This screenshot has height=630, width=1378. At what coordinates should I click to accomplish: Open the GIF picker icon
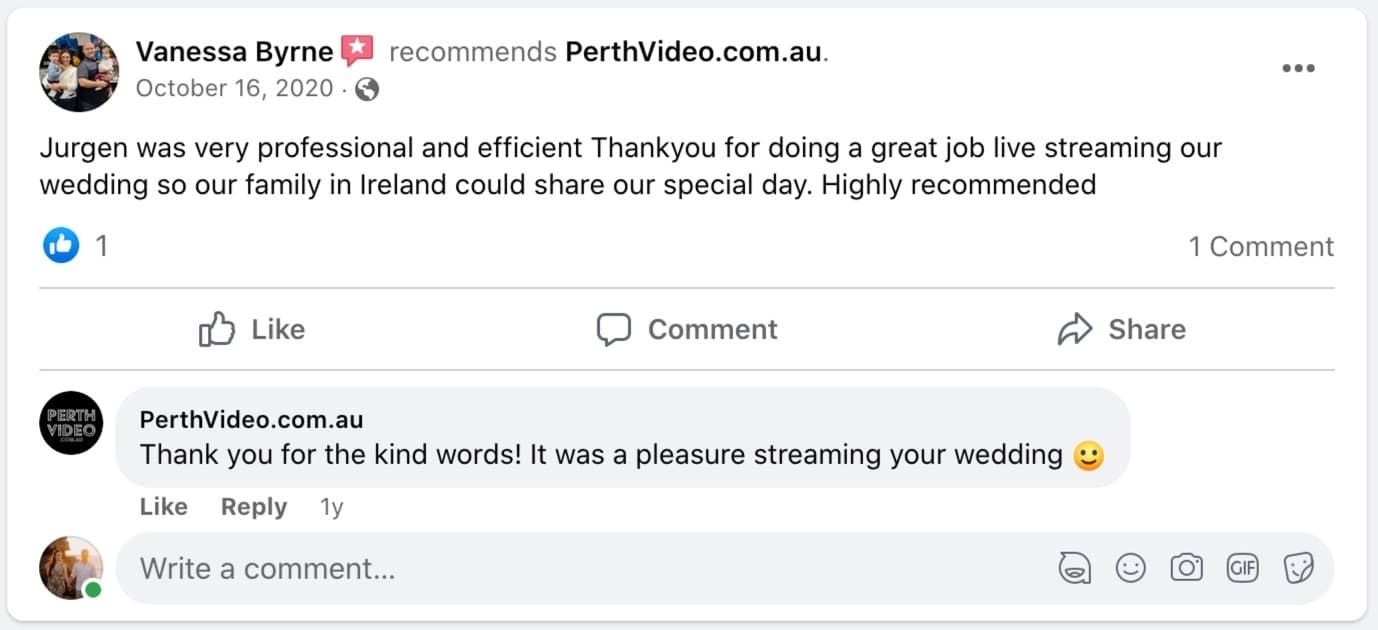pyautogui.click(x=1242, y=569)
